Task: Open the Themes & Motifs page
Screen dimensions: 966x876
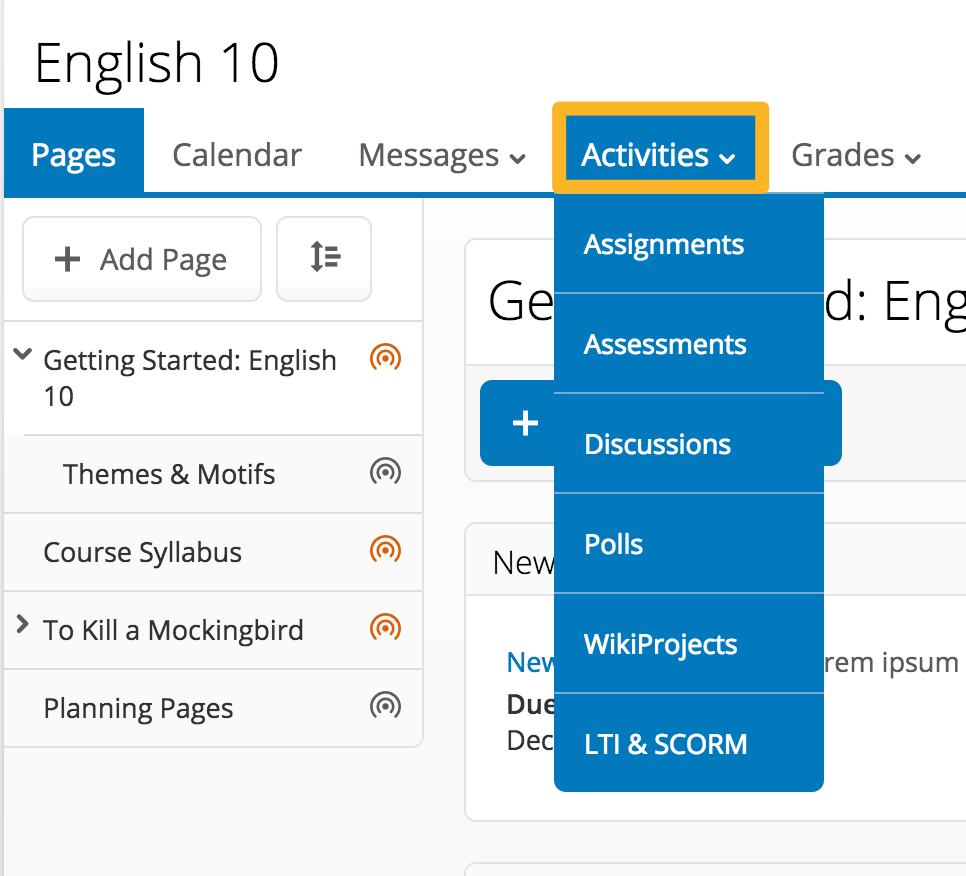Action: pos(169,474)
